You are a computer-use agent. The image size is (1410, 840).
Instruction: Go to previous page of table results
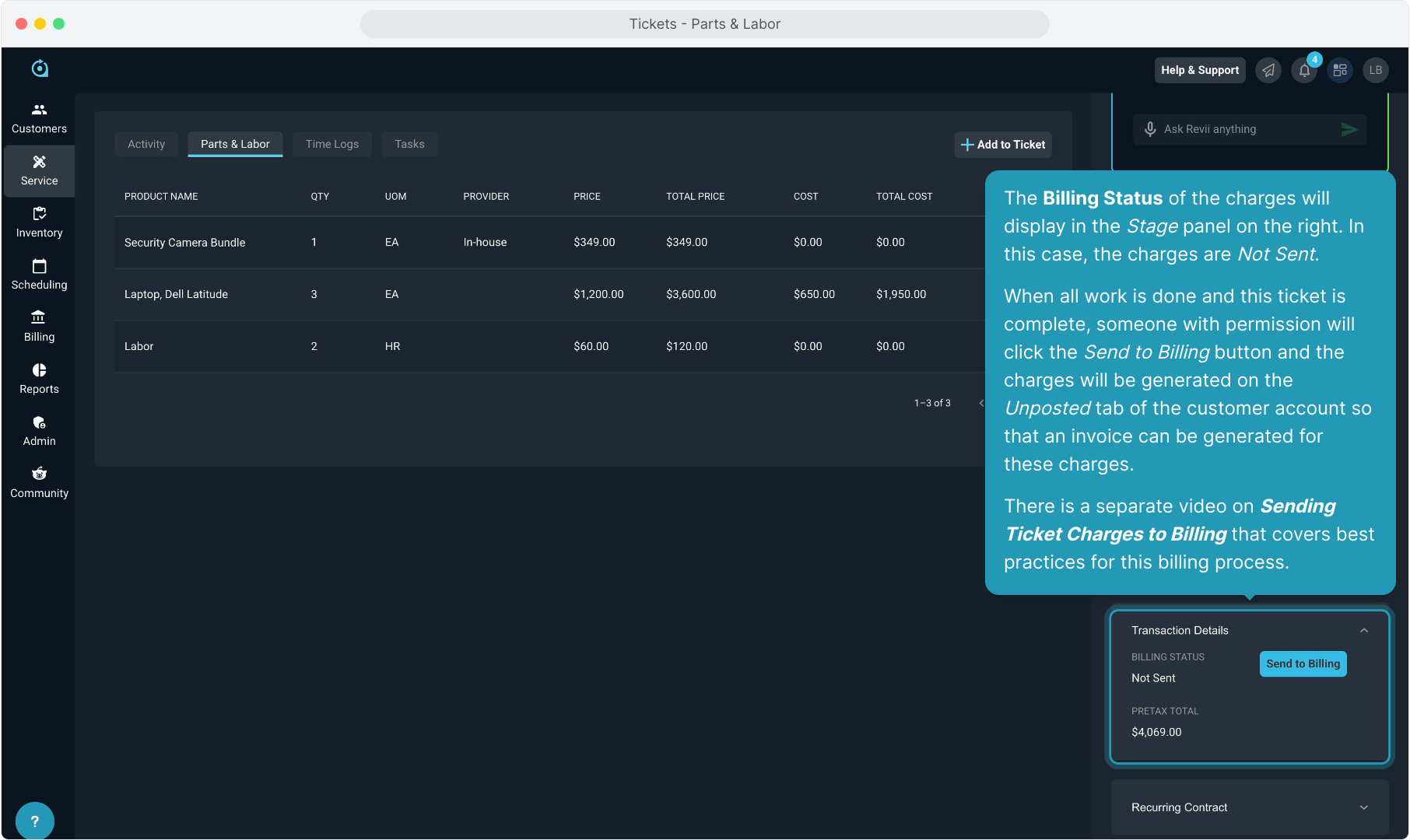[981, 403]
